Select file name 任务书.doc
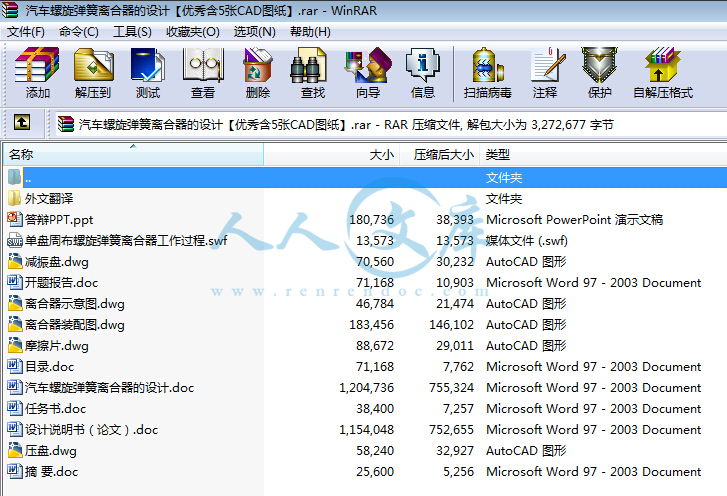727x496 pixels. click(56, 409)
